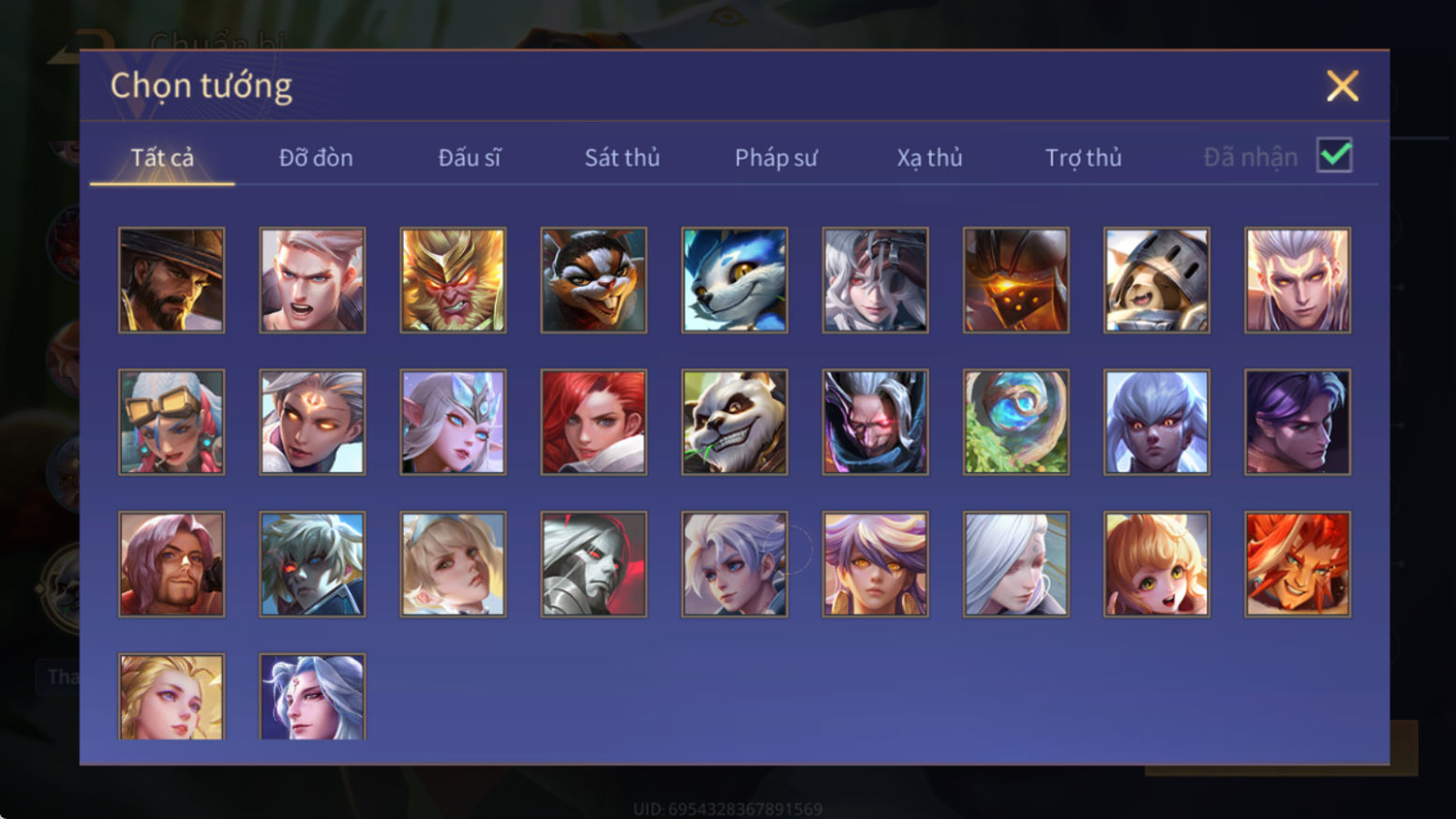Screen dimensions: 1456x819
Task: Close the Chọn tướng dialog
Action: (x=1343, y=86)
